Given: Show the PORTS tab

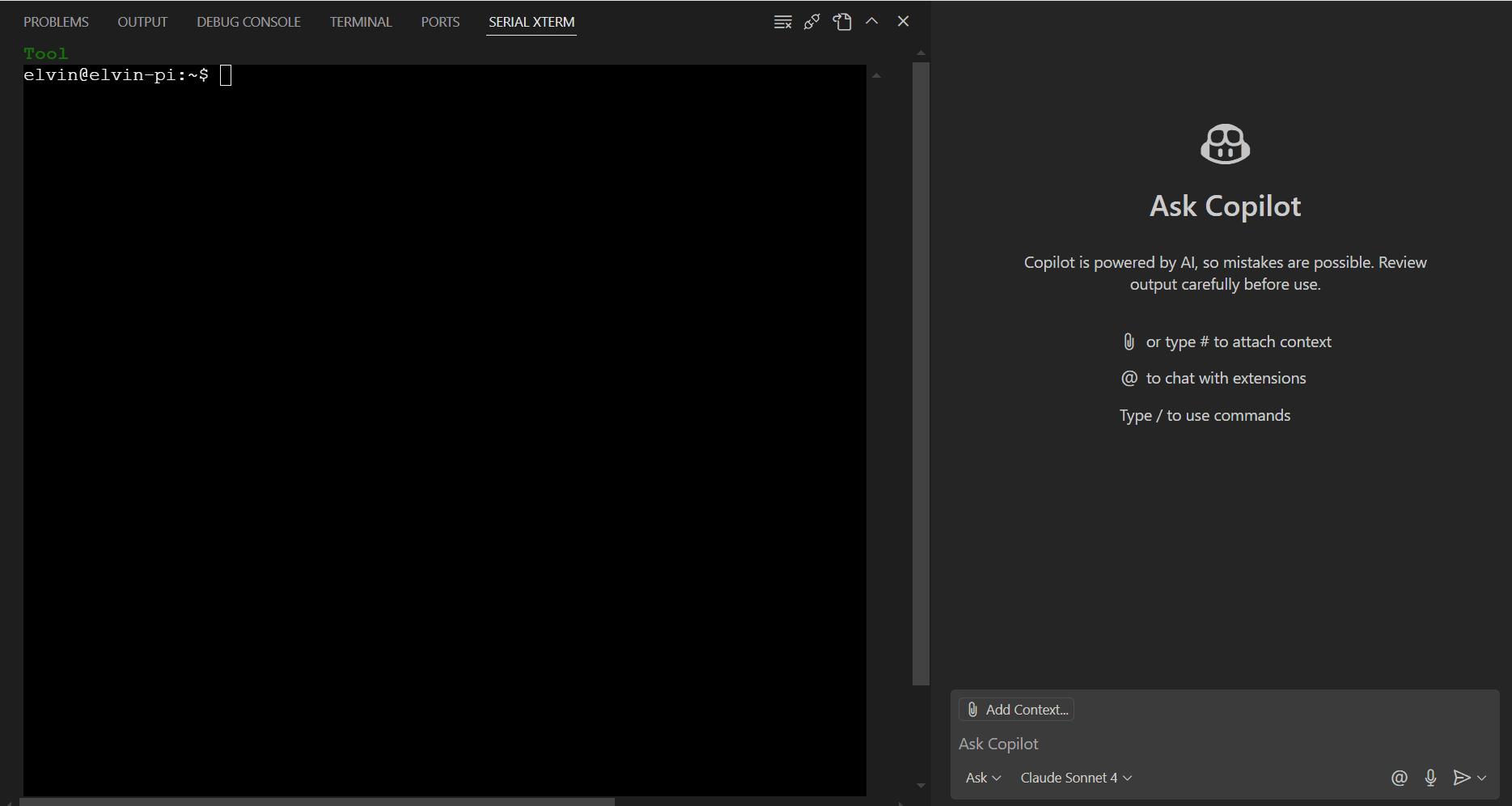Looking at the screenshot, I should (440, 22).
